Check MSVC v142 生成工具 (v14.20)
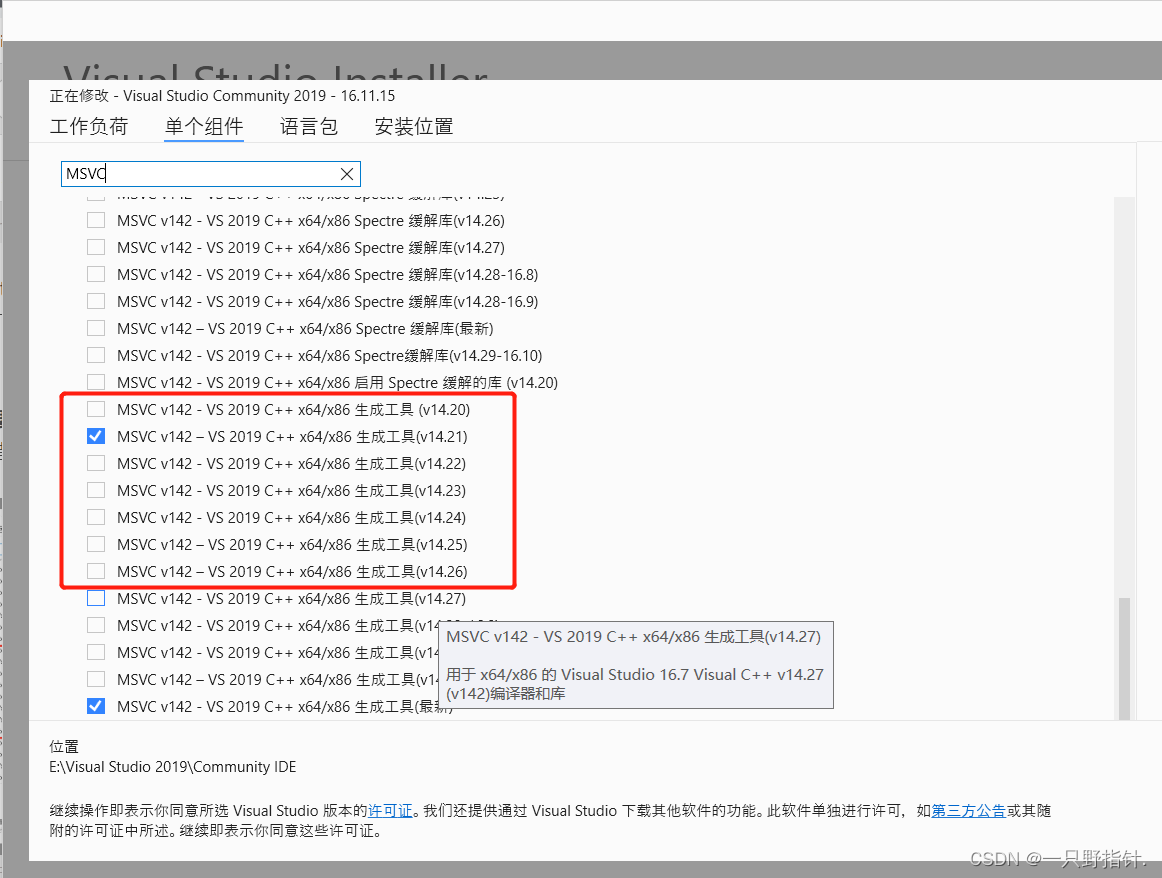Viewport: 1162px width, 878px height. click(96, 408)
